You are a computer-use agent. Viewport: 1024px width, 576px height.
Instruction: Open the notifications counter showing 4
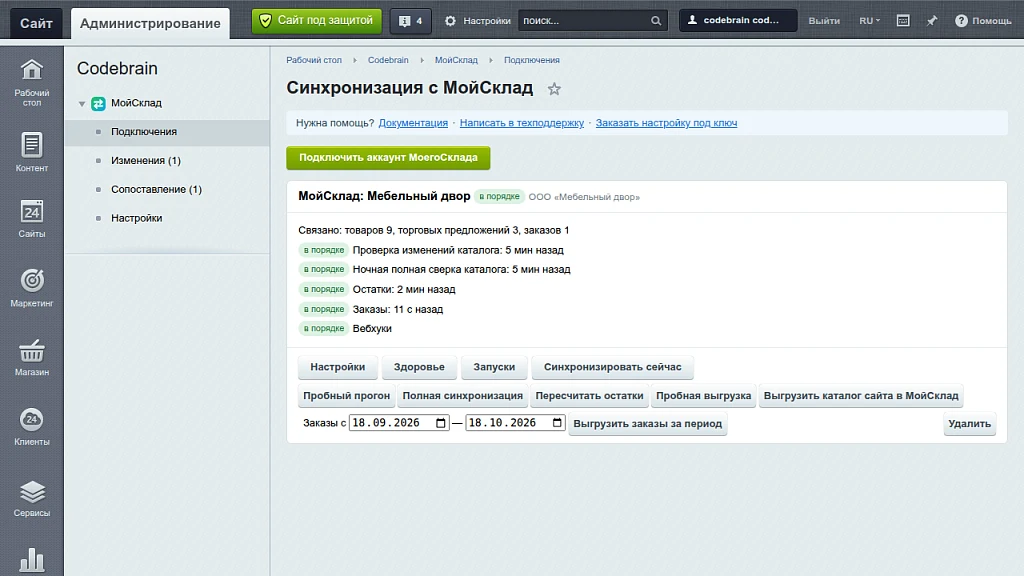(410, 21)
